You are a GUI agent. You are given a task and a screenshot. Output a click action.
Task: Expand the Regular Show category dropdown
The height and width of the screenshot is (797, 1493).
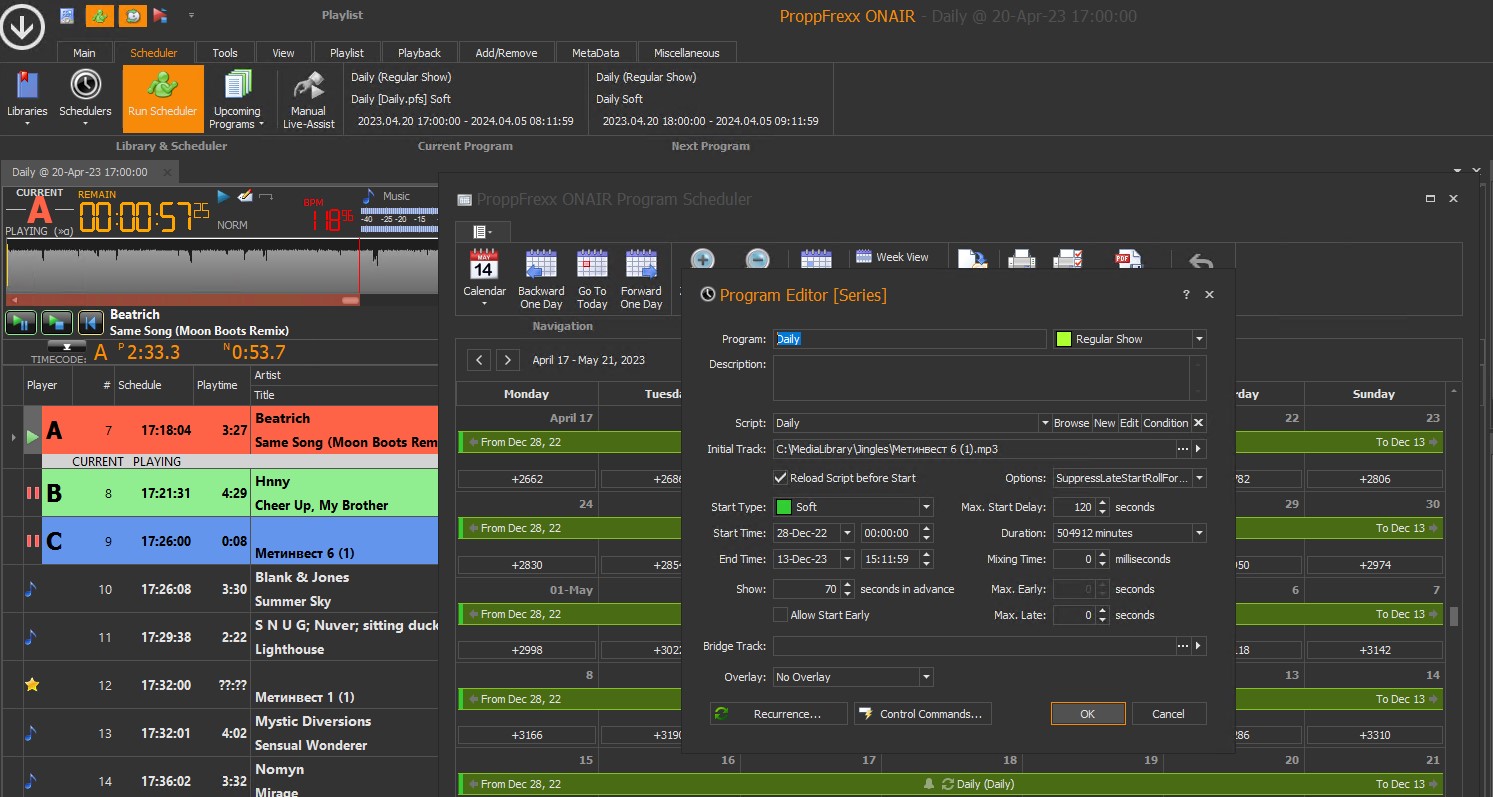click(x=1198, y=339)
